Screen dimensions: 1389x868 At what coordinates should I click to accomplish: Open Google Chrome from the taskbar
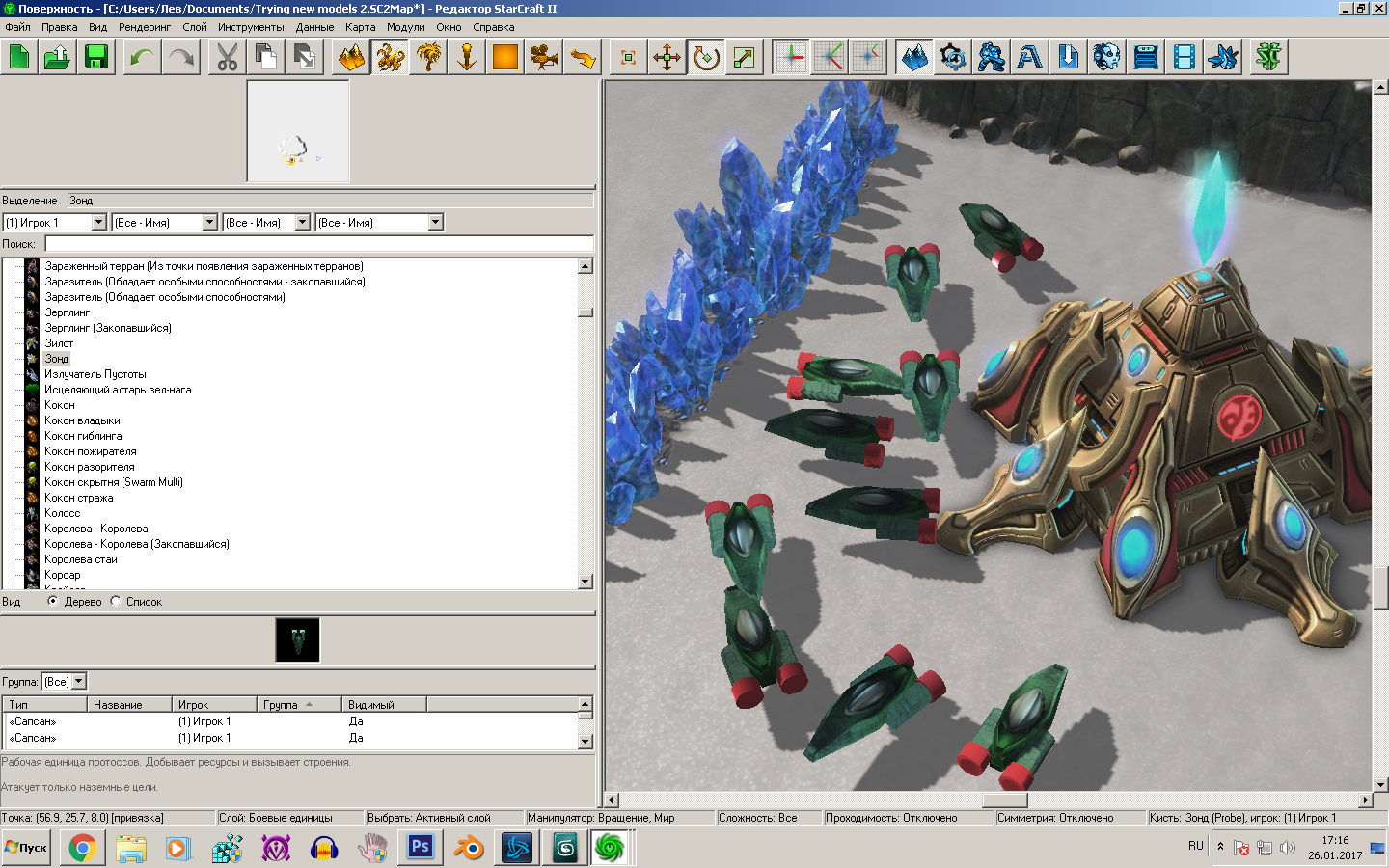[x=82, y=848]
